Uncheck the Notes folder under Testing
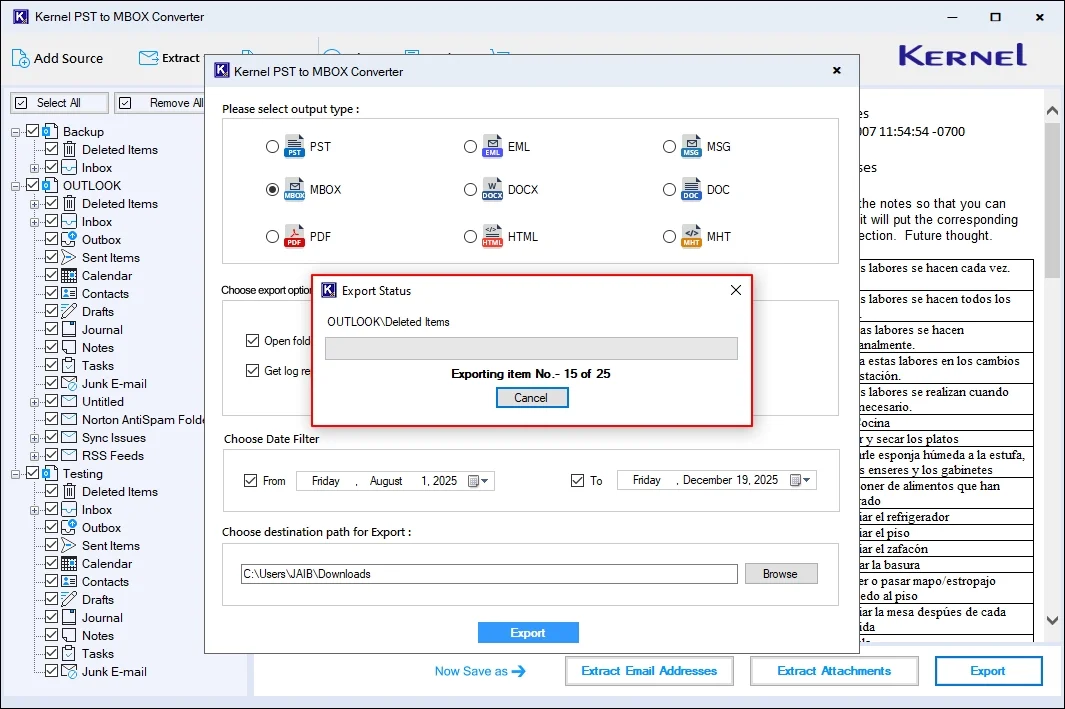This screenshot has height=709, width=1065. (x=53, y=635)
